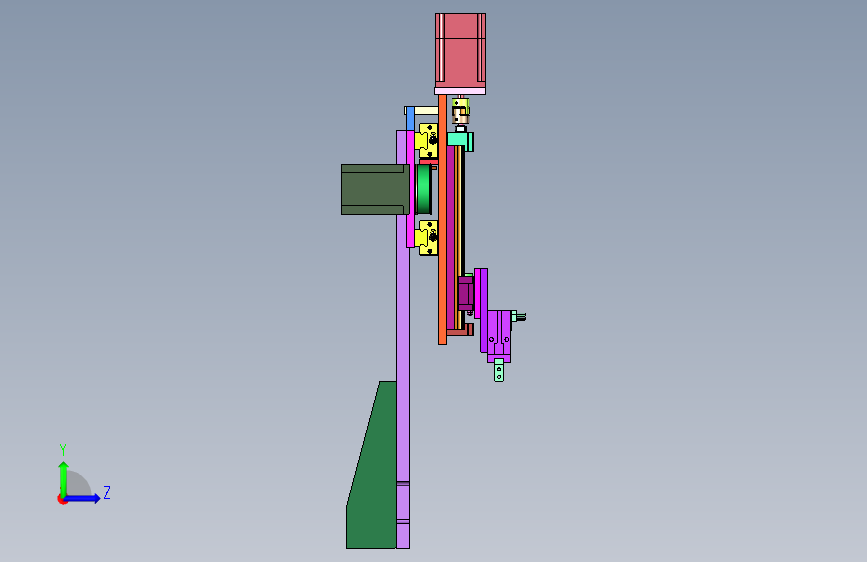Pick the dark magenta ball screw nut

click(466, 294)
